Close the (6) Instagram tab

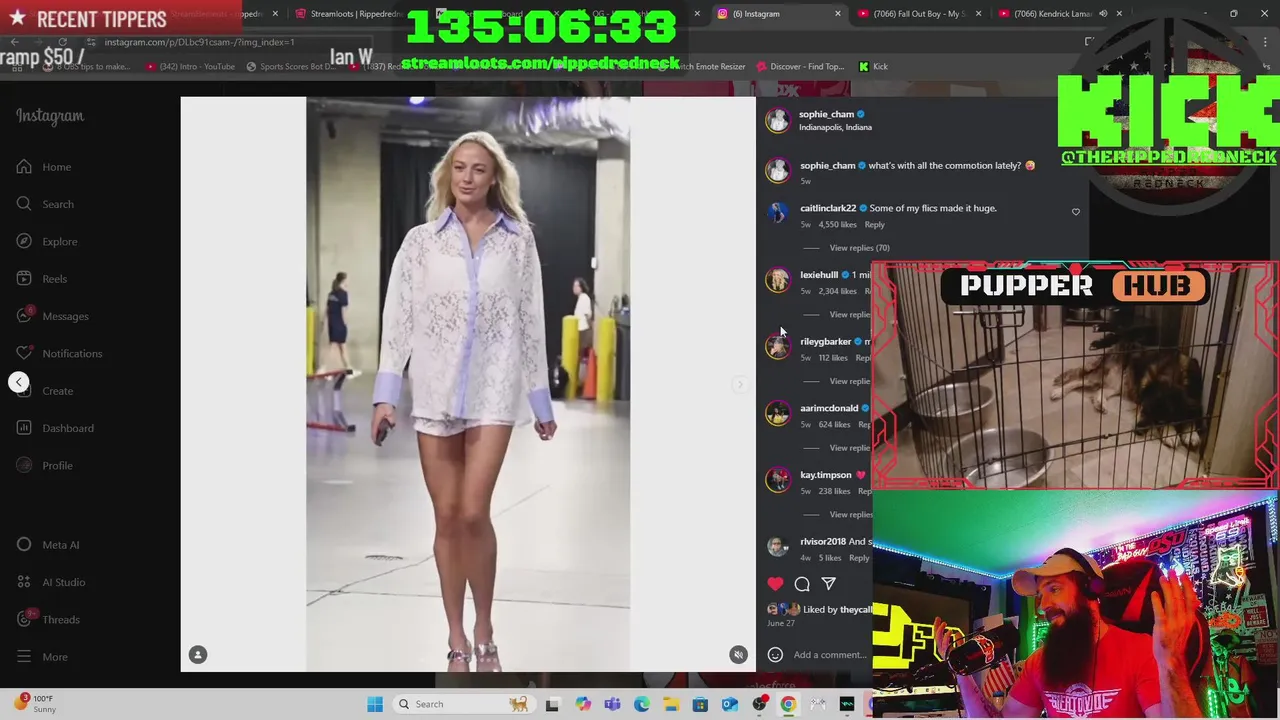[838, 14]
